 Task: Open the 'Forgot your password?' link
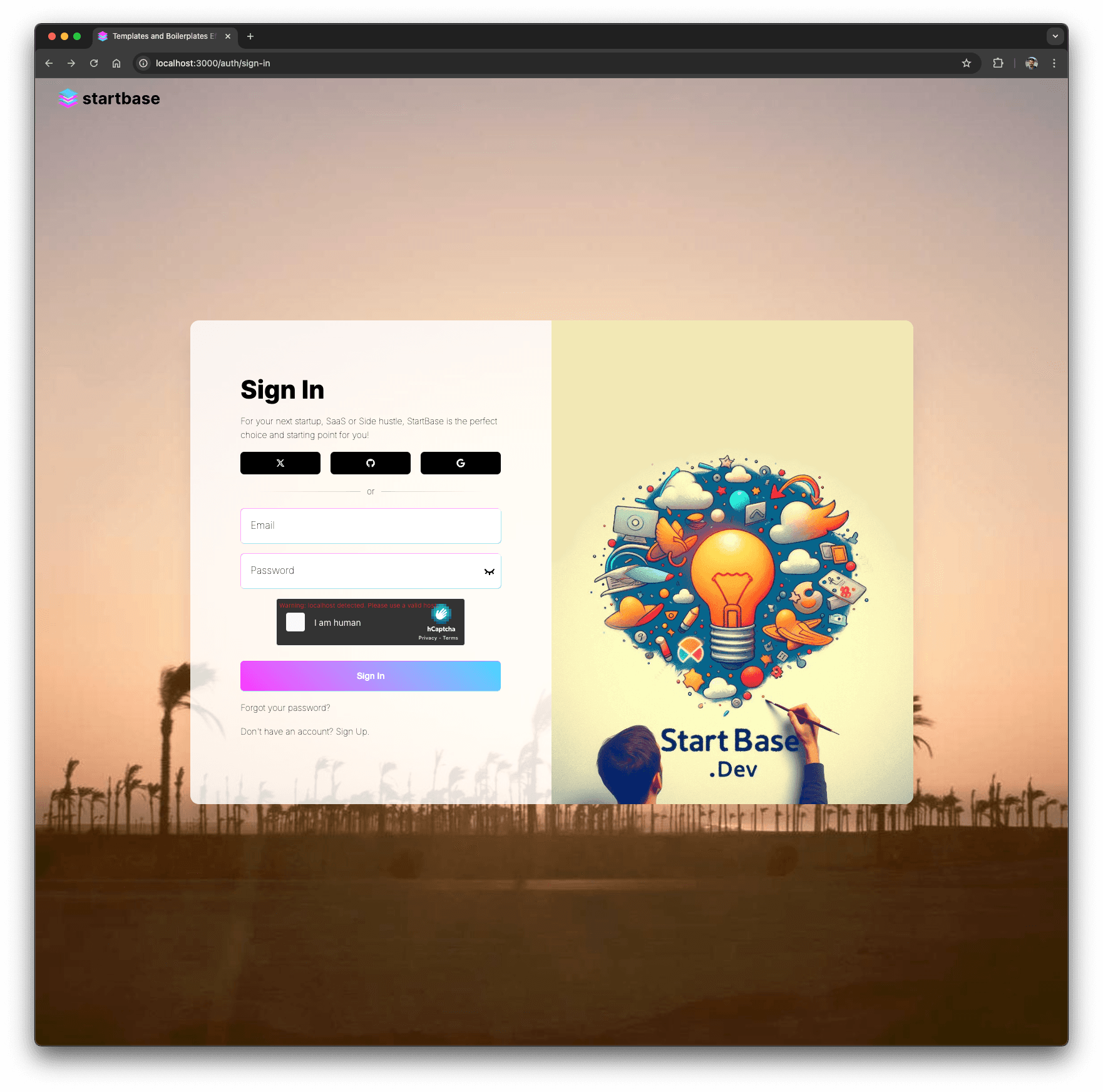(x=285, y=708)
